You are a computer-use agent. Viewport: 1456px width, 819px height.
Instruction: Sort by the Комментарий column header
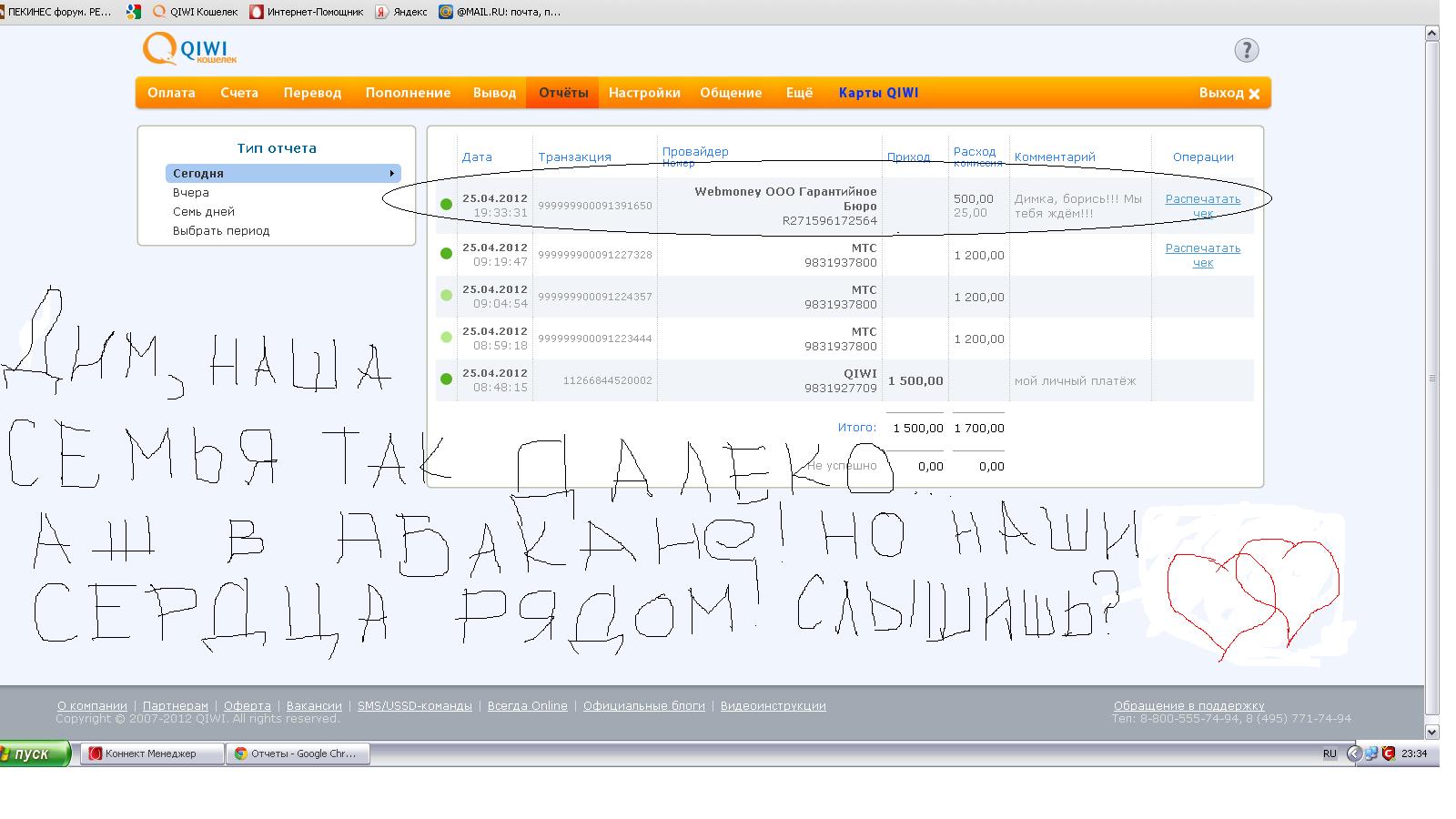[1055, 157]
